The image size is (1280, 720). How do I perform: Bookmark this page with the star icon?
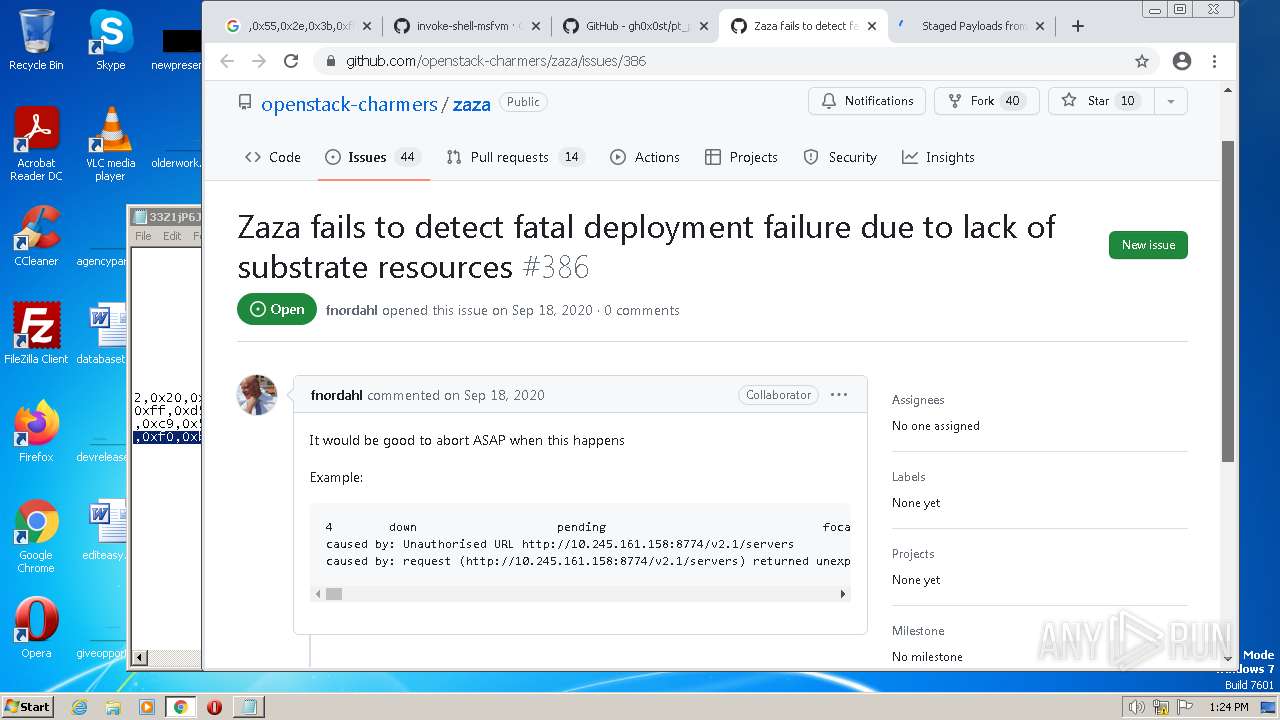(x=1142, y=61)
